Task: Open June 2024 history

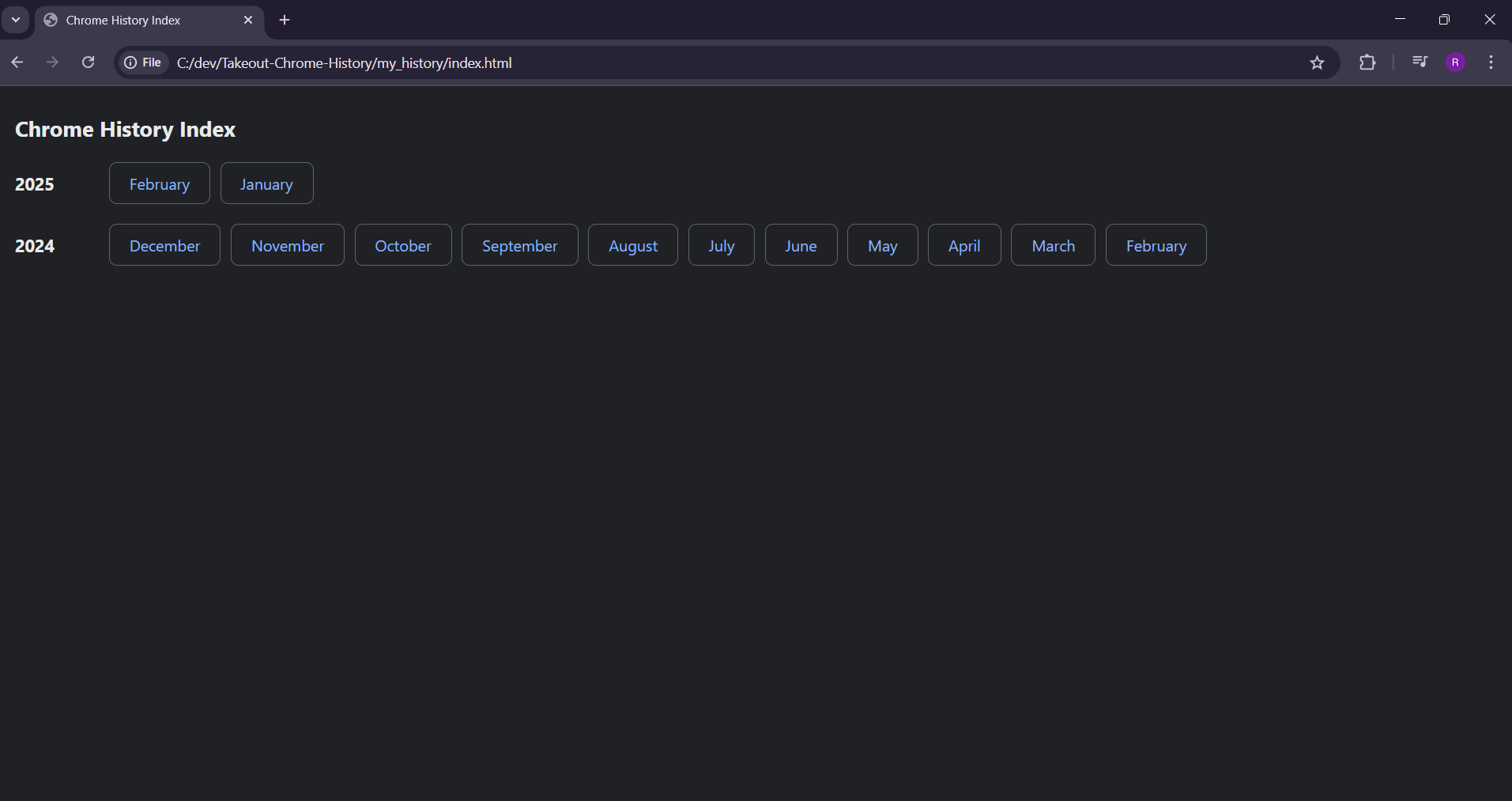Action: click(x=801, y=245)
